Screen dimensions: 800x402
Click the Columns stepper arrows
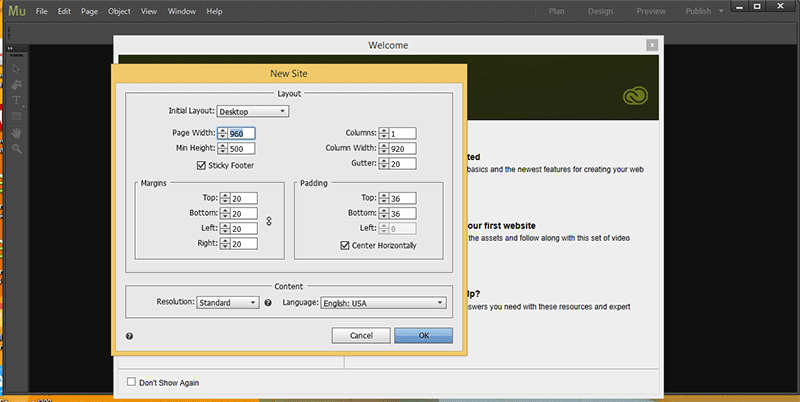click(384, 134)
